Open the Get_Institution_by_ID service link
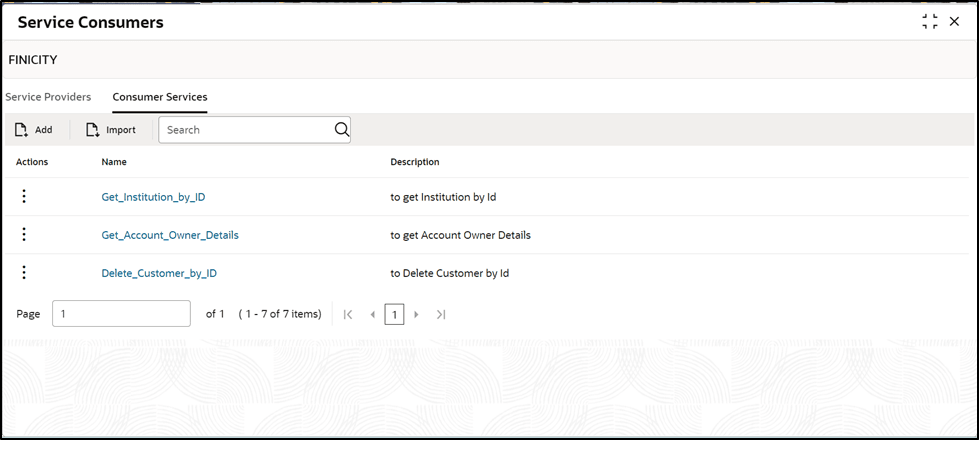The height and width of the screenshot is (472, 979). click(x=154, y=197)
